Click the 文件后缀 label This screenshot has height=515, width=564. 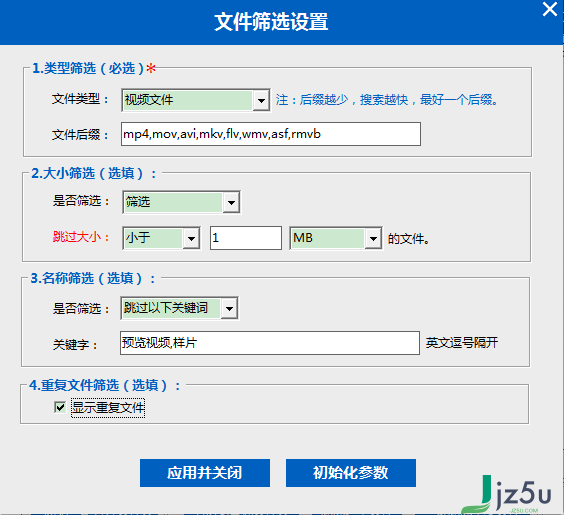point(80,135)
